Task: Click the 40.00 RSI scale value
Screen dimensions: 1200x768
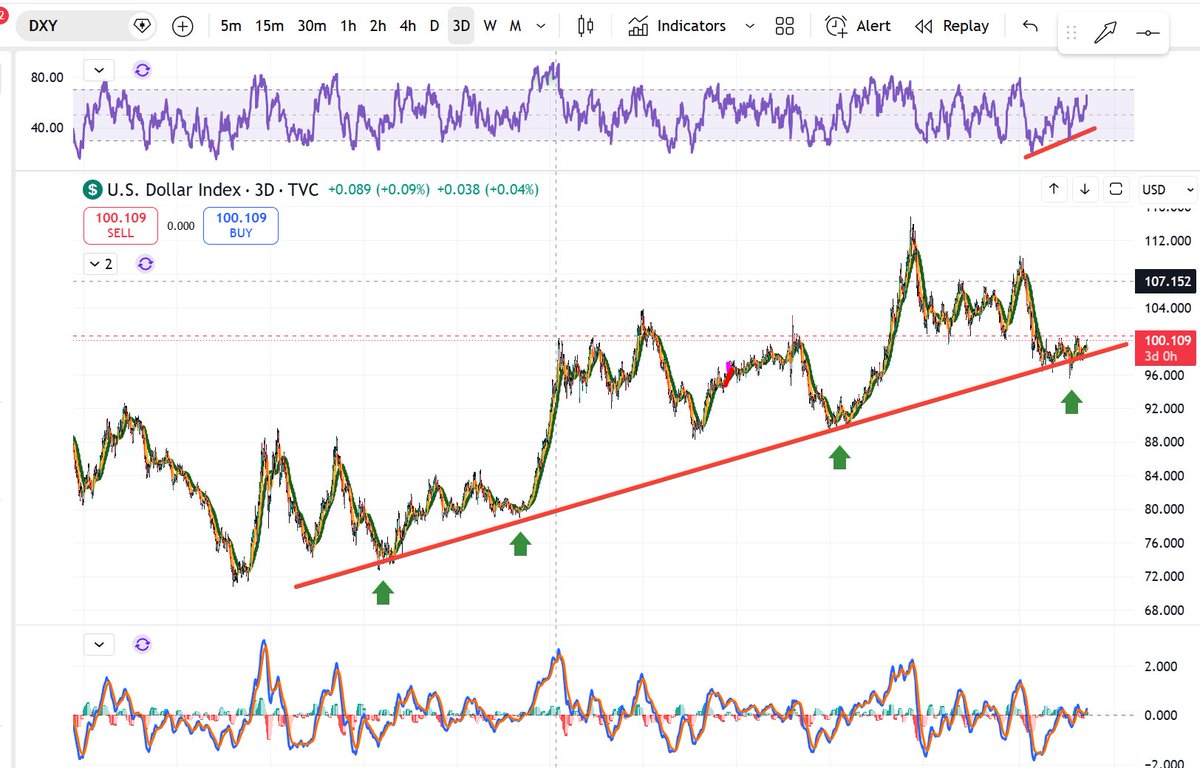Action: 47,128
